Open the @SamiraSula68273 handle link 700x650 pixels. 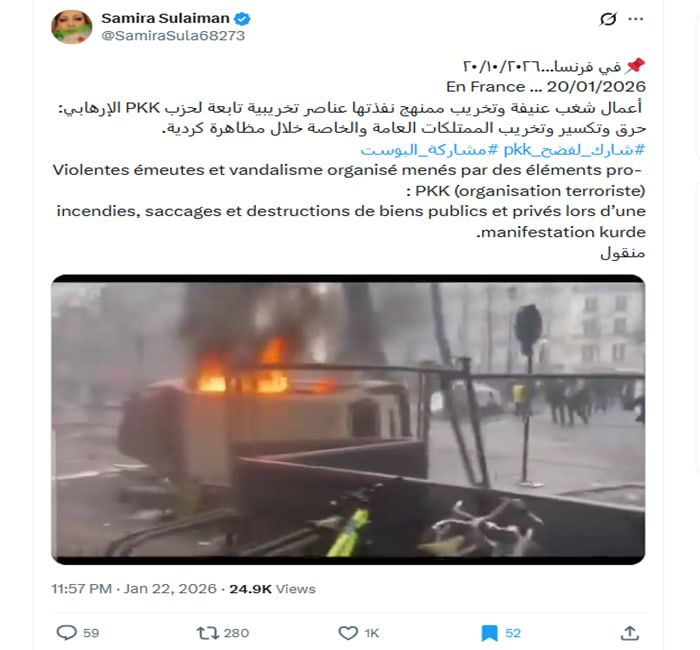click(x=173, y=35)
